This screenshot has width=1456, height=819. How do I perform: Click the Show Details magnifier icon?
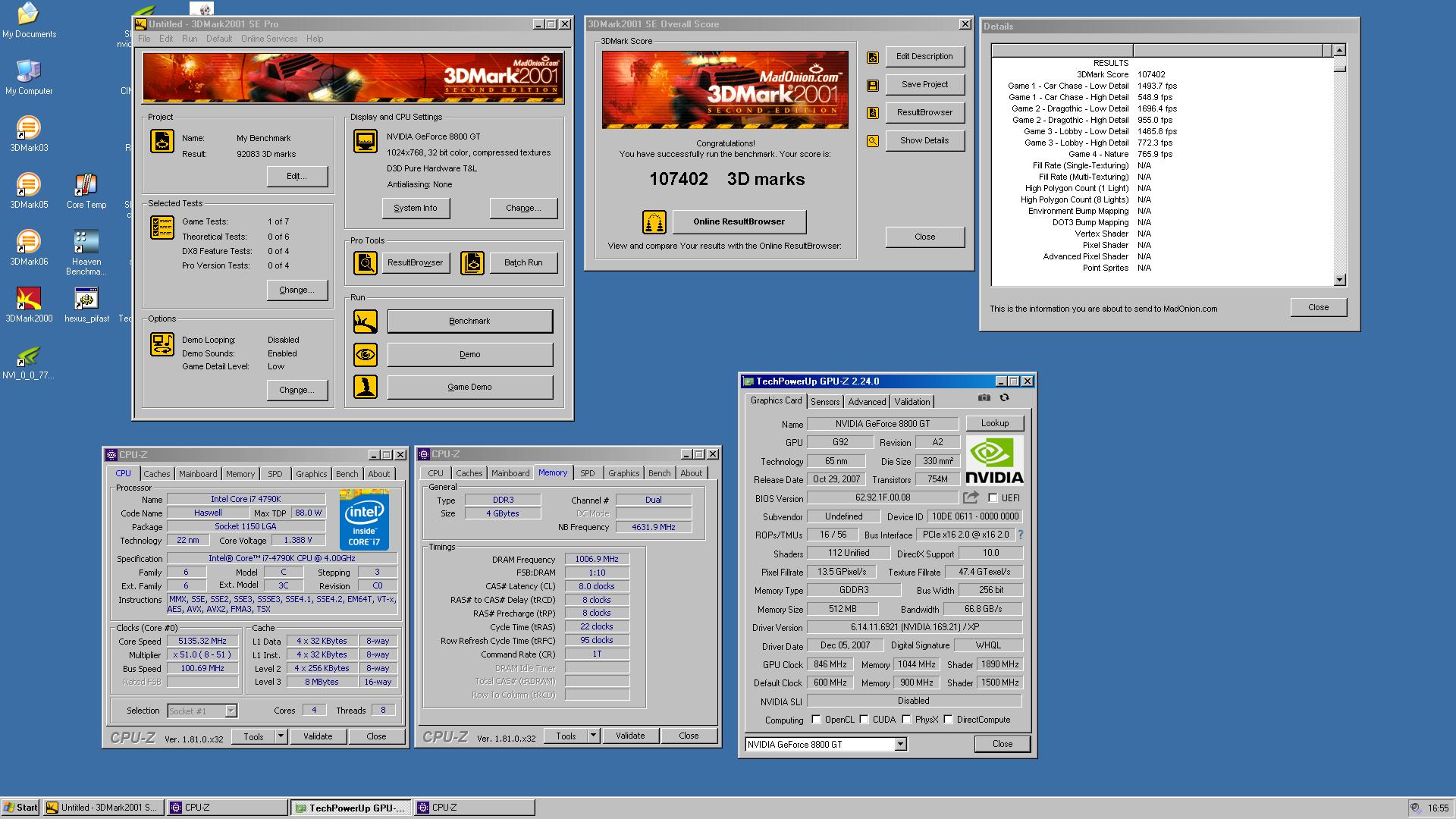pos(873,141)
